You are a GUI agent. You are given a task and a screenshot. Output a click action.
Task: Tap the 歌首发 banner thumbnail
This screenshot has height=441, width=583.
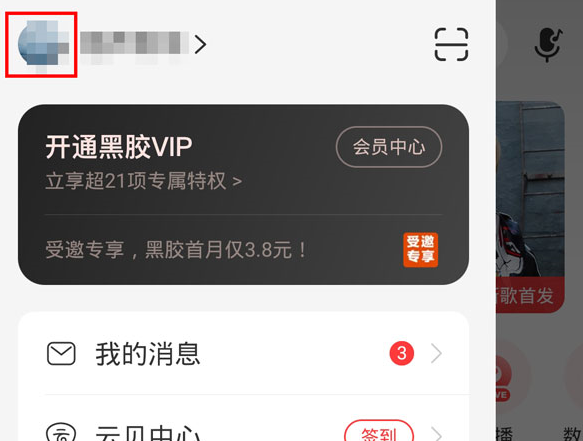(531, 207)
